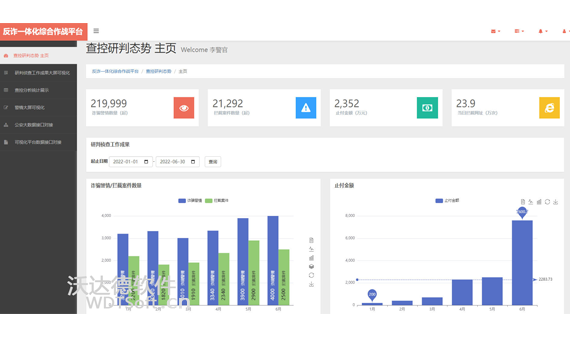Click the 2,352 statistic value
570x360 pixels.
[x=347, y=104]
